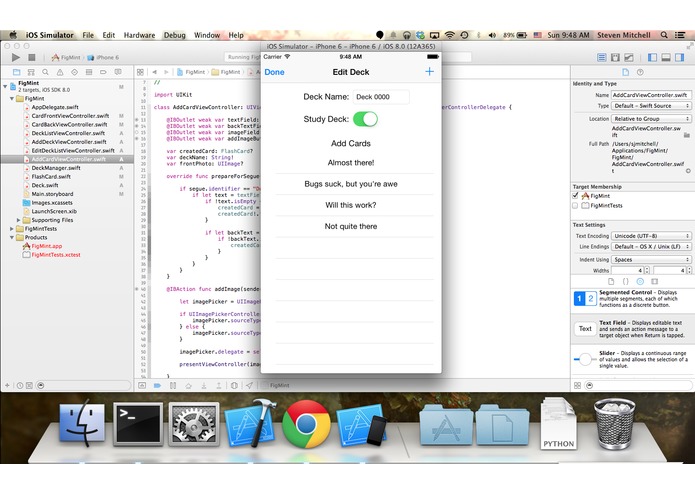Open the Text Encoding dropdown
This screenshot has height=494, width=695.
[x=651, y=236]
